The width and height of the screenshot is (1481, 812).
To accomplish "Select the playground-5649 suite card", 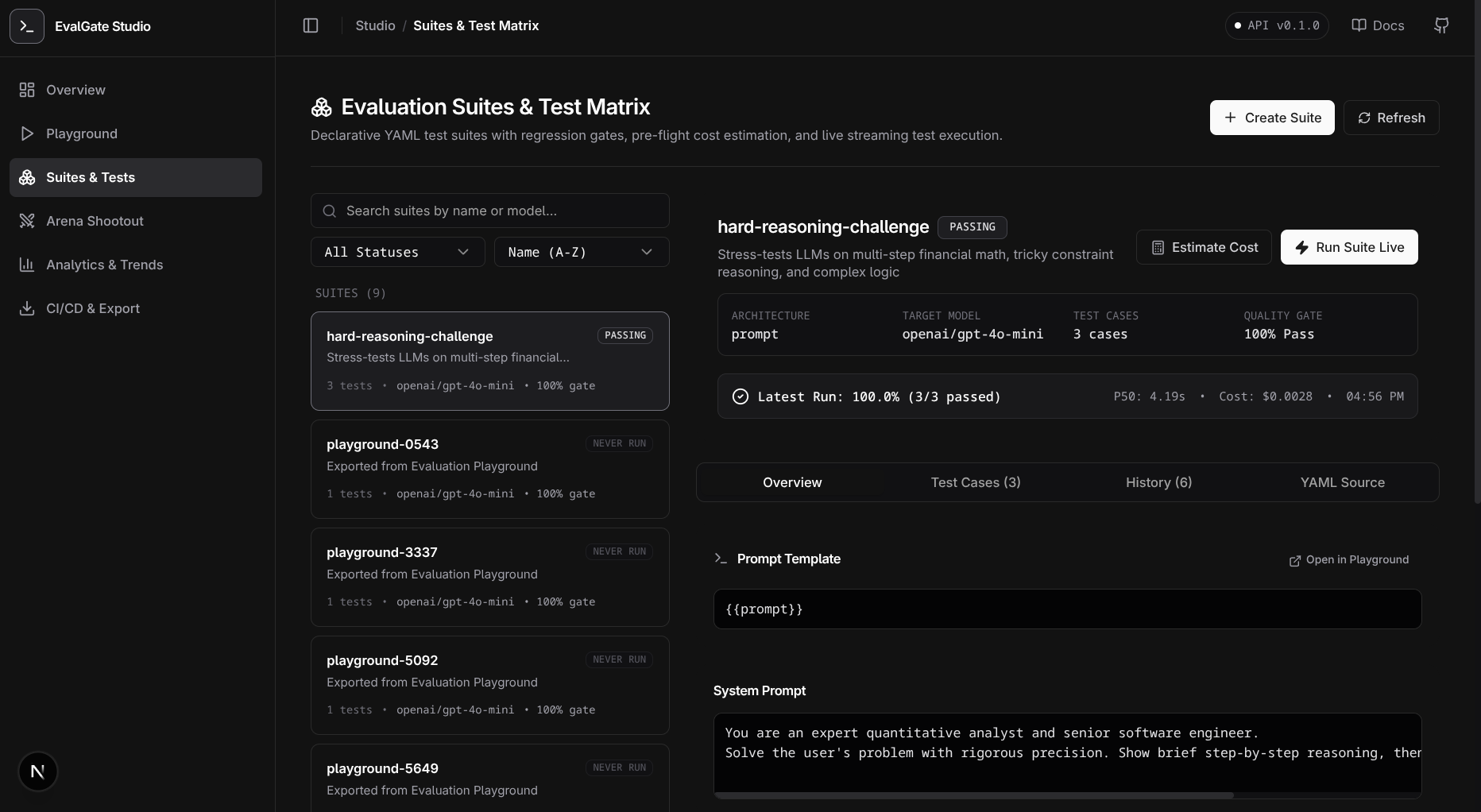I will (x=490, y=779).
